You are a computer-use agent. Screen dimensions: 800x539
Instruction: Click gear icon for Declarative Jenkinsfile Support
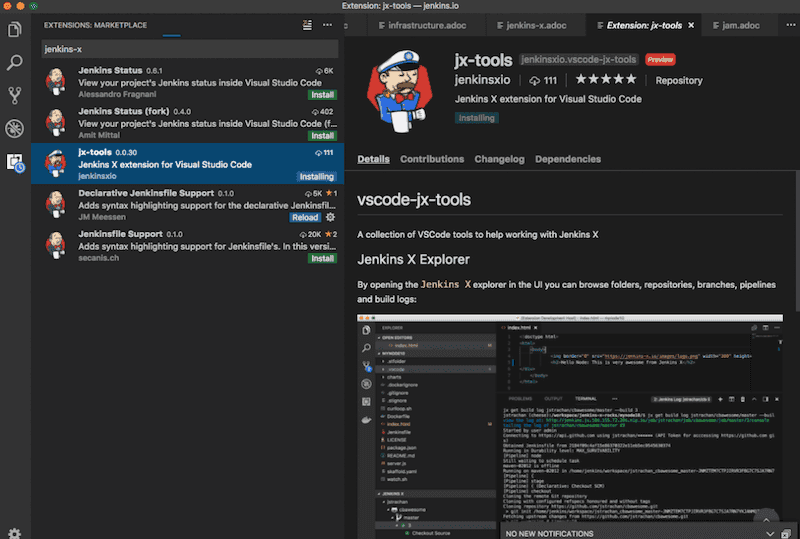[x=331, y=217]
